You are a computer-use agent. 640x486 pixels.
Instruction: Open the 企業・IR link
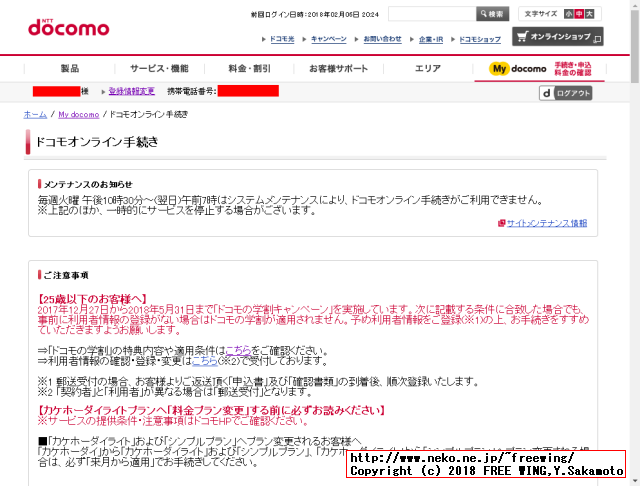tap(431, 40)
